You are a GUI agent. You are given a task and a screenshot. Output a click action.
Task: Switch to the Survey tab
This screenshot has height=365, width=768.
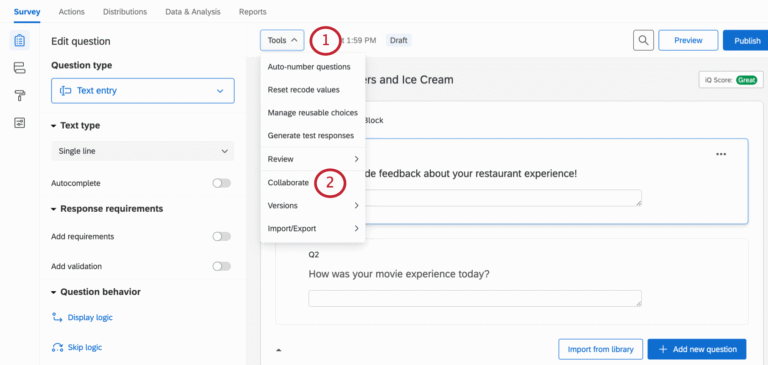27,12
